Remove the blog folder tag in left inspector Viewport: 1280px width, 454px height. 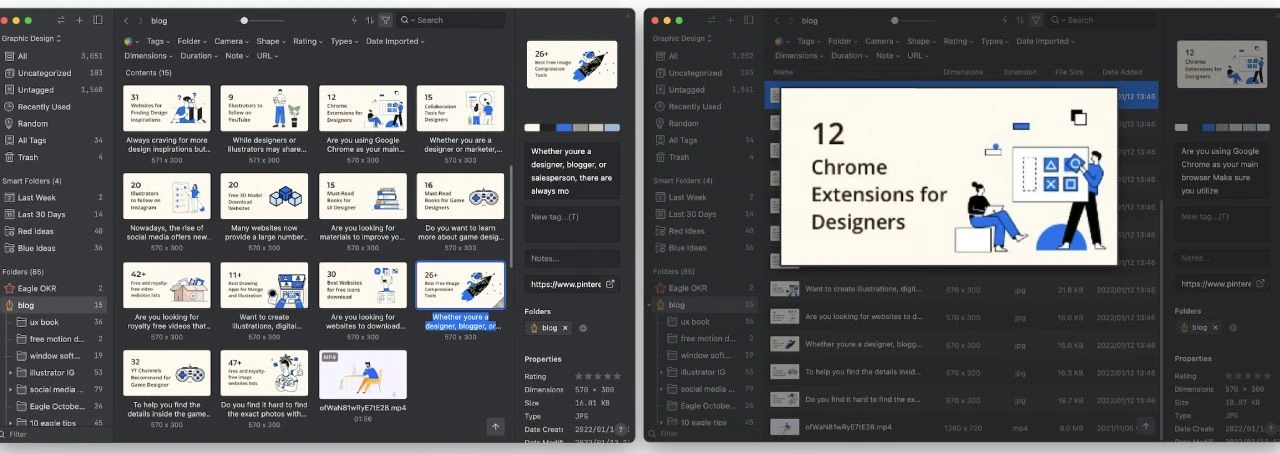pyautogui.click(x=564, y=328)
